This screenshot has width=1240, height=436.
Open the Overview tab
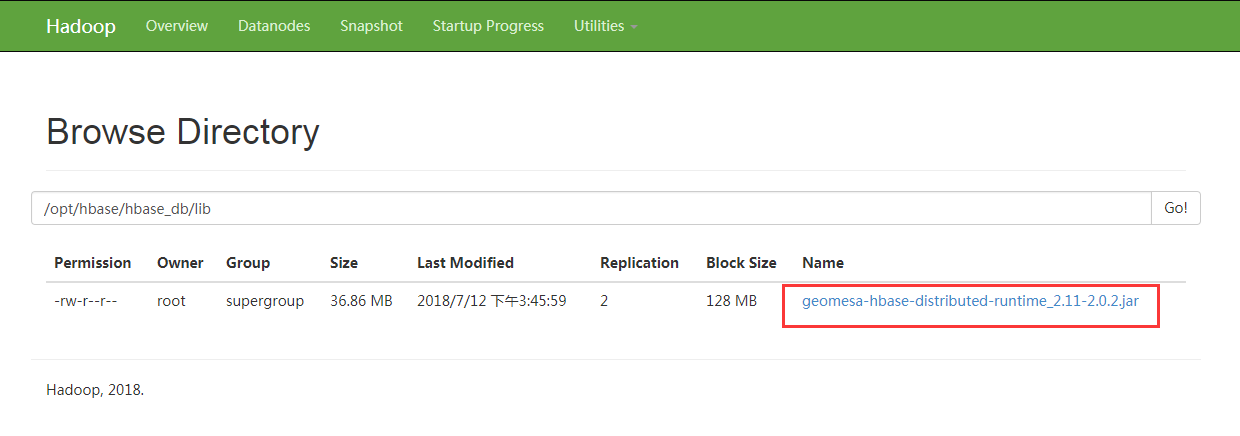click(177, 26)
